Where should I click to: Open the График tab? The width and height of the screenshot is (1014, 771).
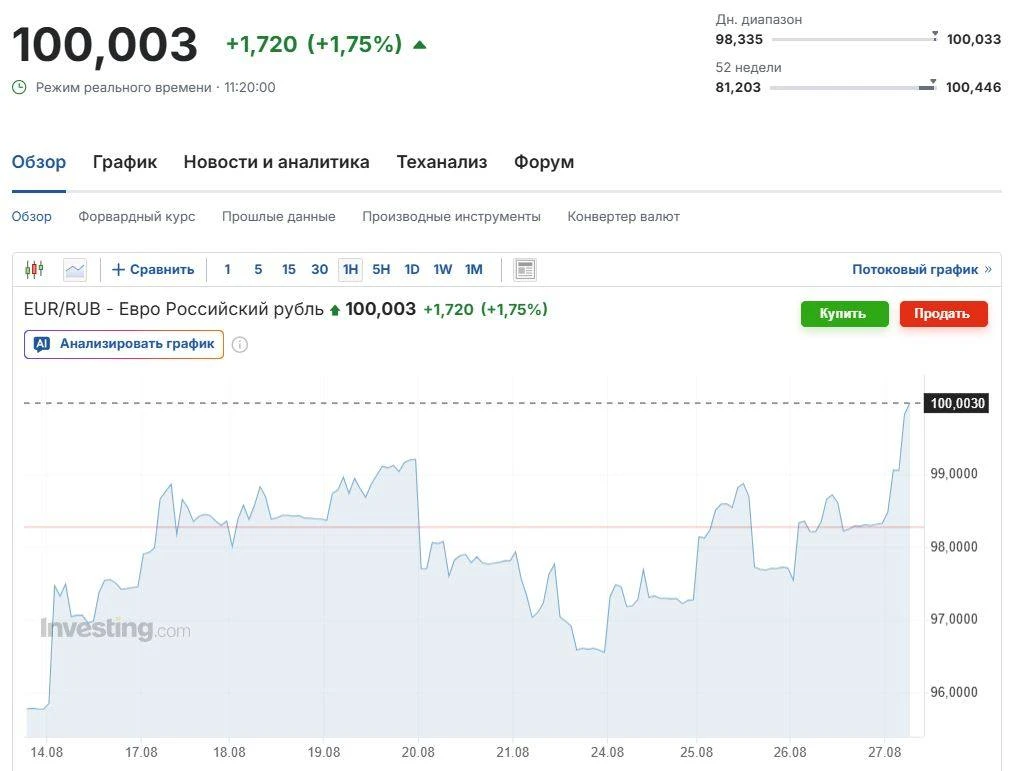[125, 162]
